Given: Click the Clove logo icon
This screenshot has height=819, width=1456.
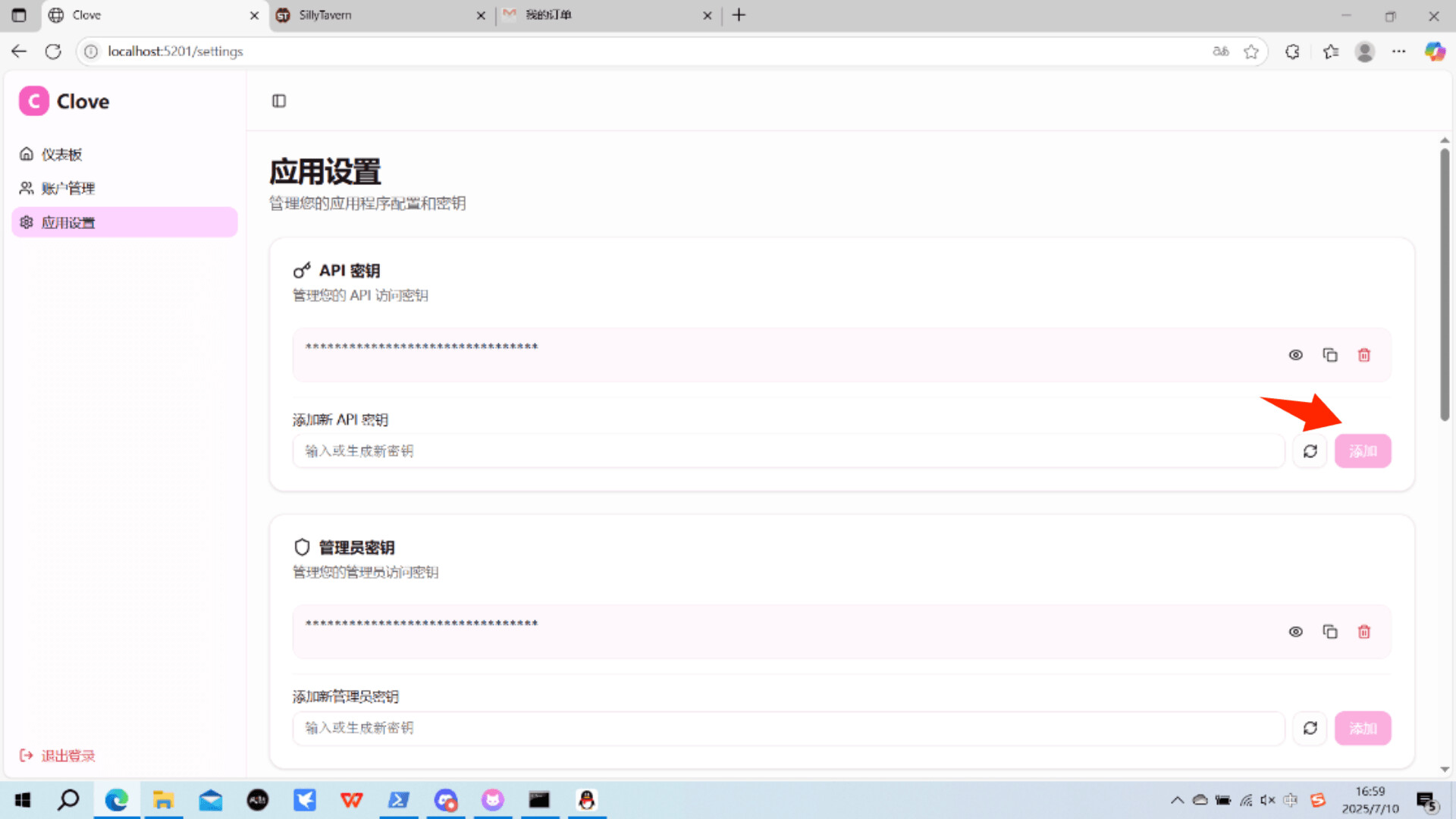Looking at the screenshot, I should [x=33, y=101].
